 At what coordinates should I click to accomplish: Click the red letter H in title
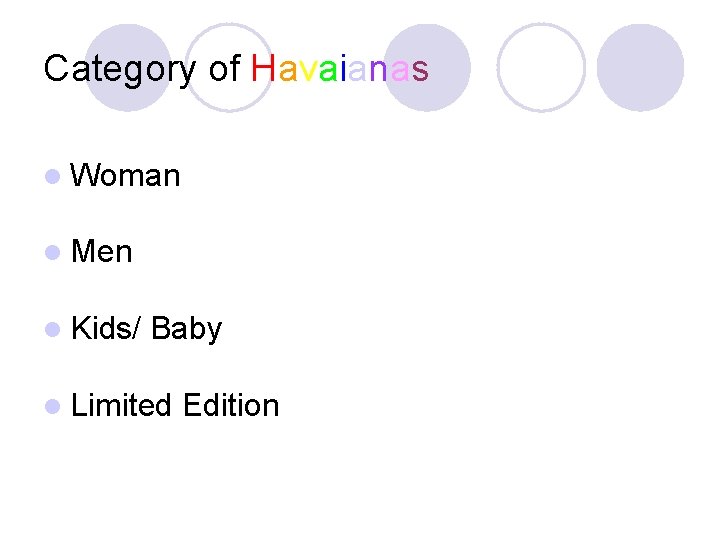coord(262,69)
